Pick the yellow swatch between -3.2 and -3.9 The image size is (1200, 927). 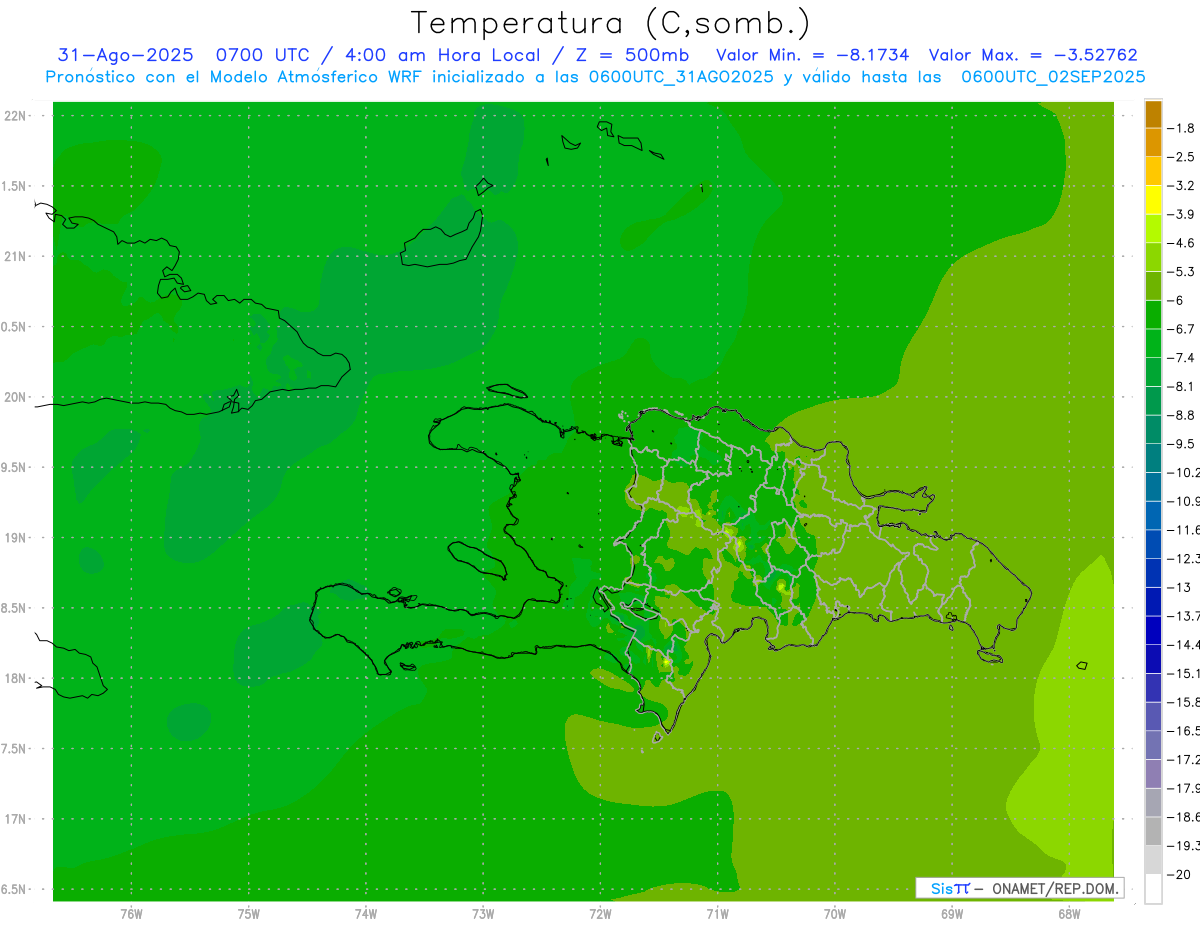click(x=1153, y=200)
